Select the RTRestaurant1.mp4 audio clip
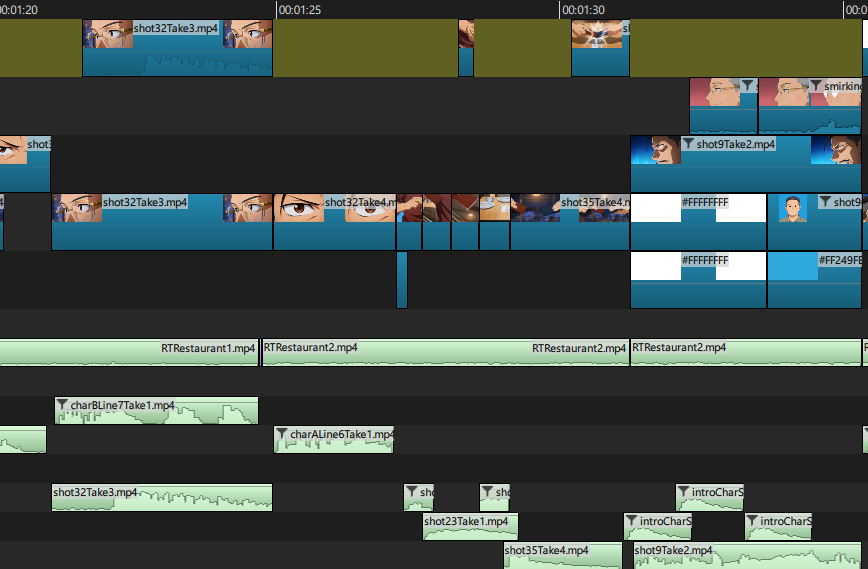868x569 pixels. pyautogui.click(x=128, y=353)
